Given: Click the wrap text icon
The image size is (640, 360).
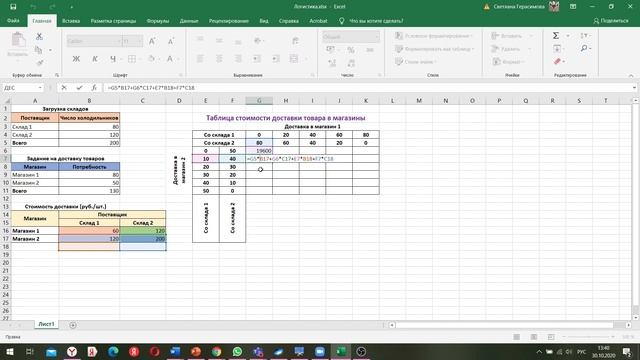Looking at the screenshot, I should click(x=295, y=41).
